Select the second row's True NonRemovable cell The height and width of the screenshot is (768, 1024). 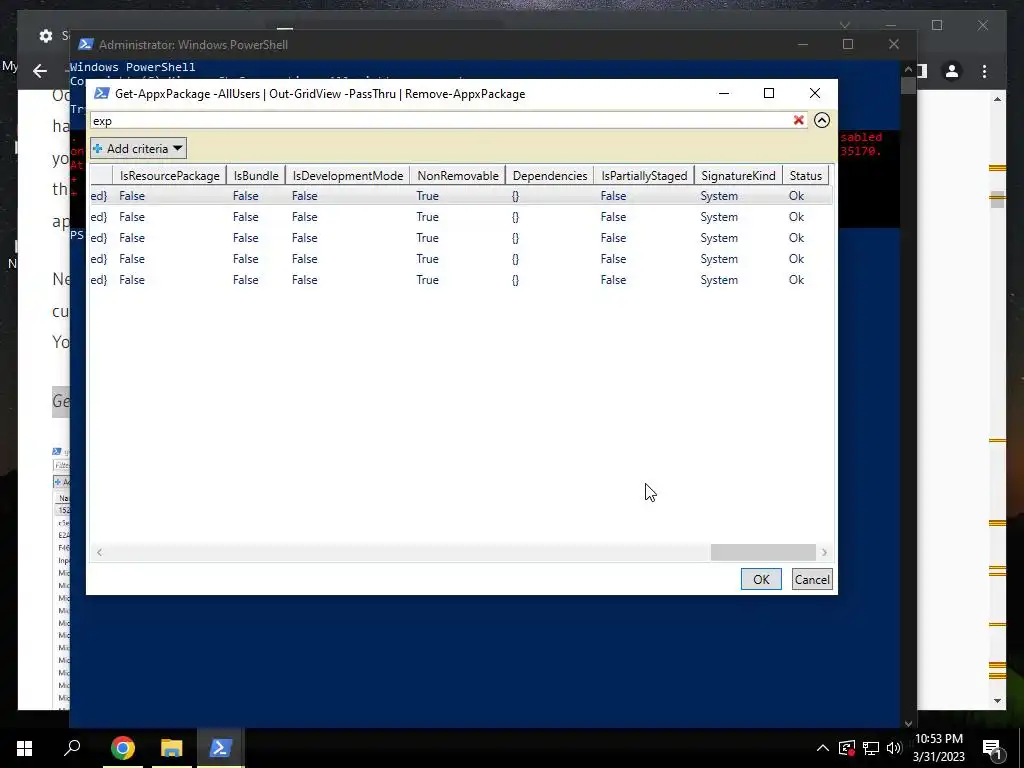tap(428, 217)
